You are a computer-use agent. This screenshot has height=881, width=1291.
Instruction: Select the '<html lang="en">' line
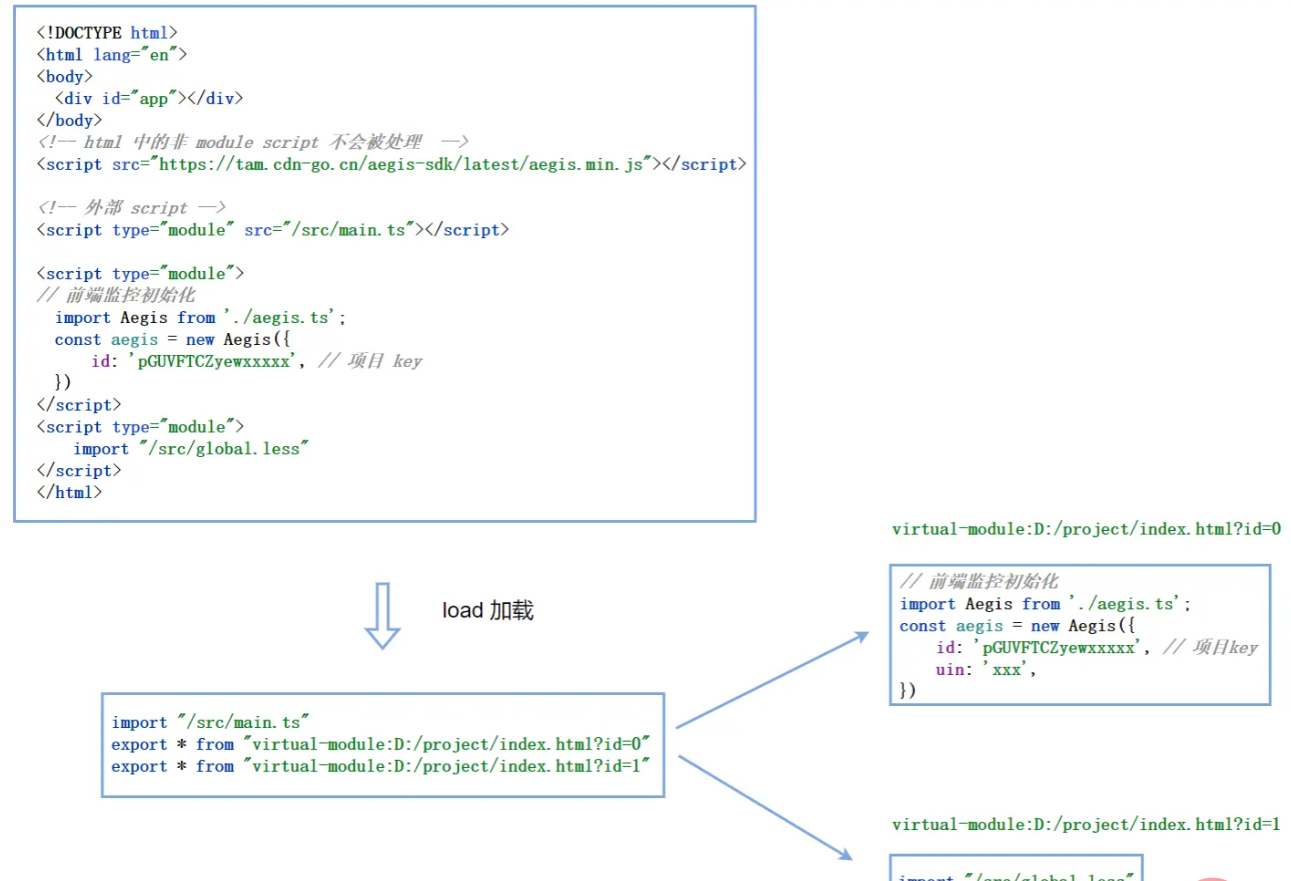(x=111, y=55)
